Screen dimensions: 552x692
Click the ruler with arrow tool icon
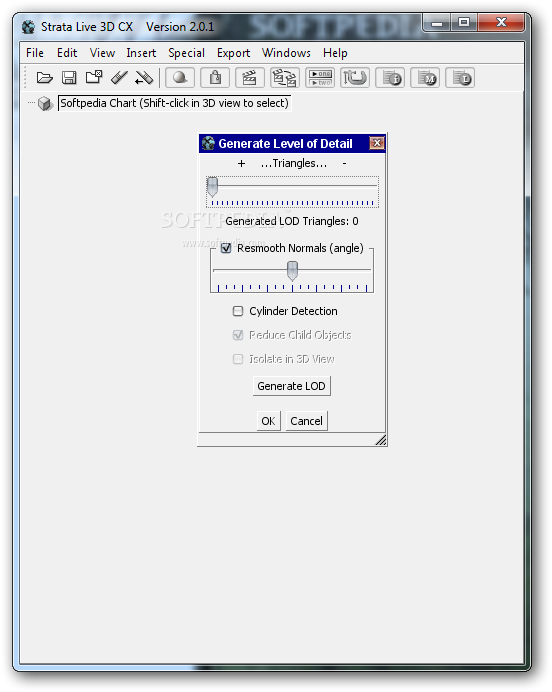pyautogui.click(x=144, y=78)
